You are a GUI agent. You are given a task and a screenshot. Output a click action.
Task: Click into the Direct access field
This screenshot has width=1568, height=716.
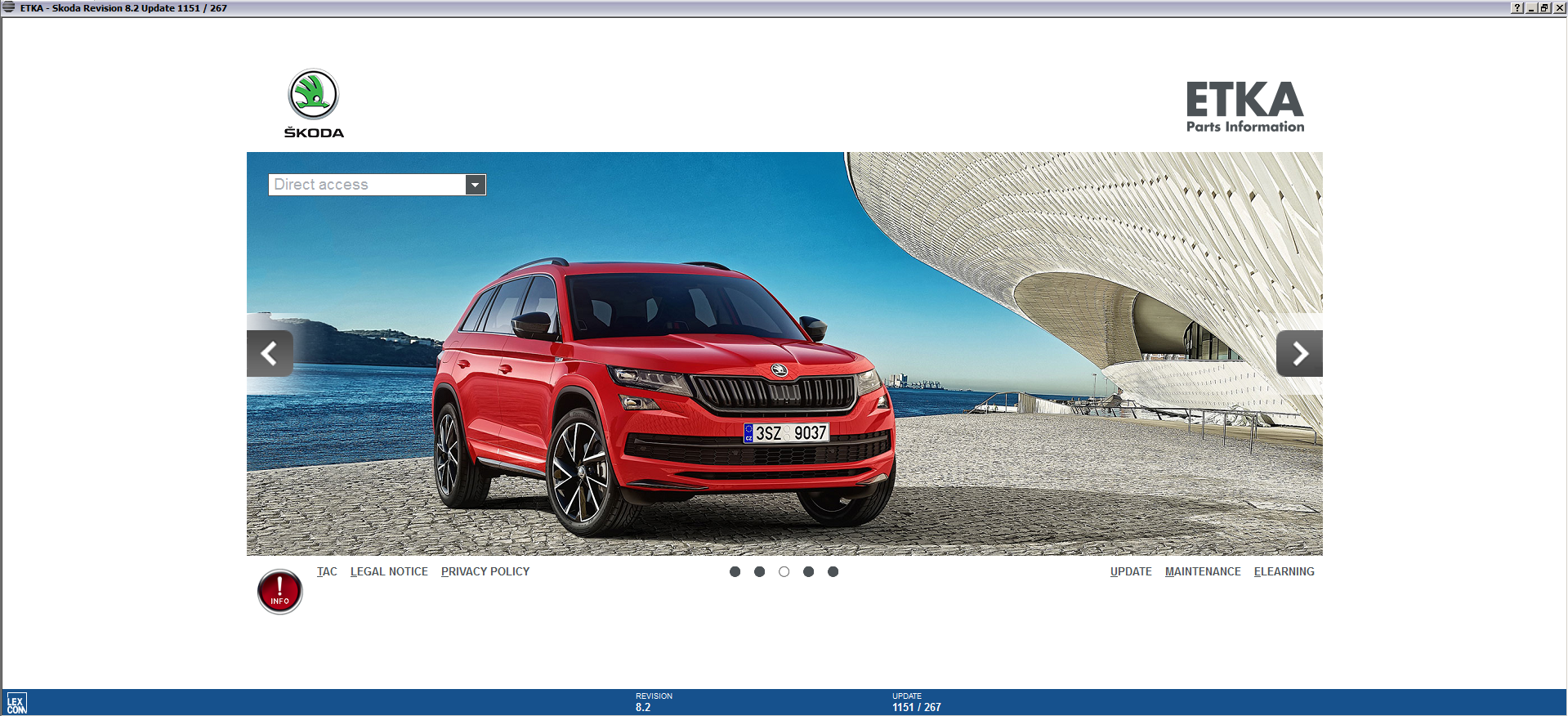pyautogui.click(x=368, y=185)
